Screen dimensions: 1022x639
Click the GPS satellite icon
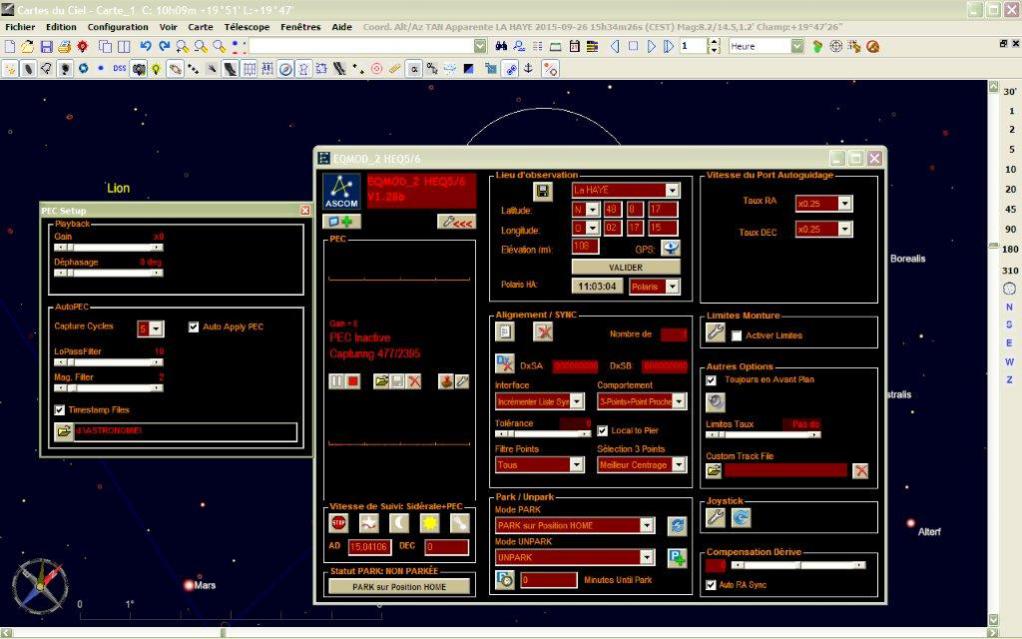coord(670,248)
